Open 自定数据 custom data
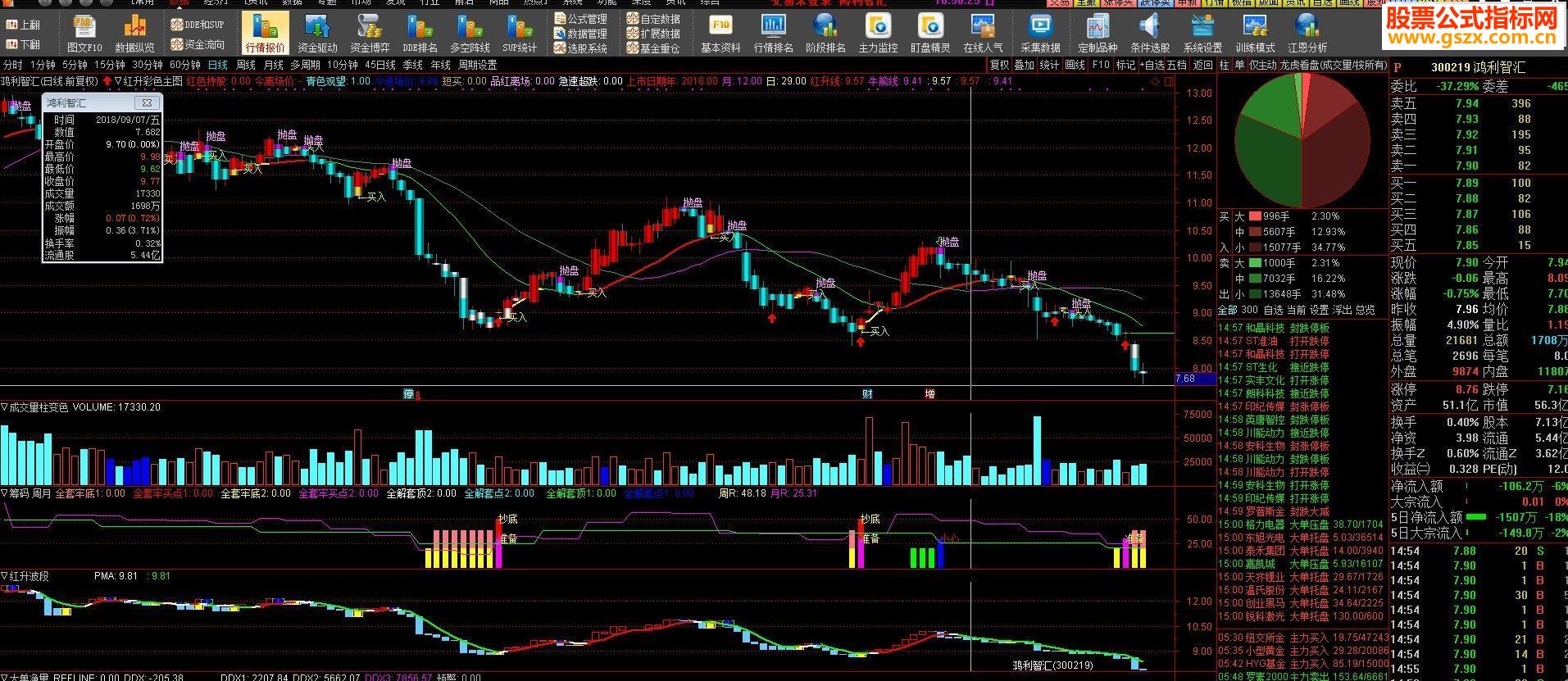The width and height of the screenshot is (1568, 681). (x=653, y=19)
